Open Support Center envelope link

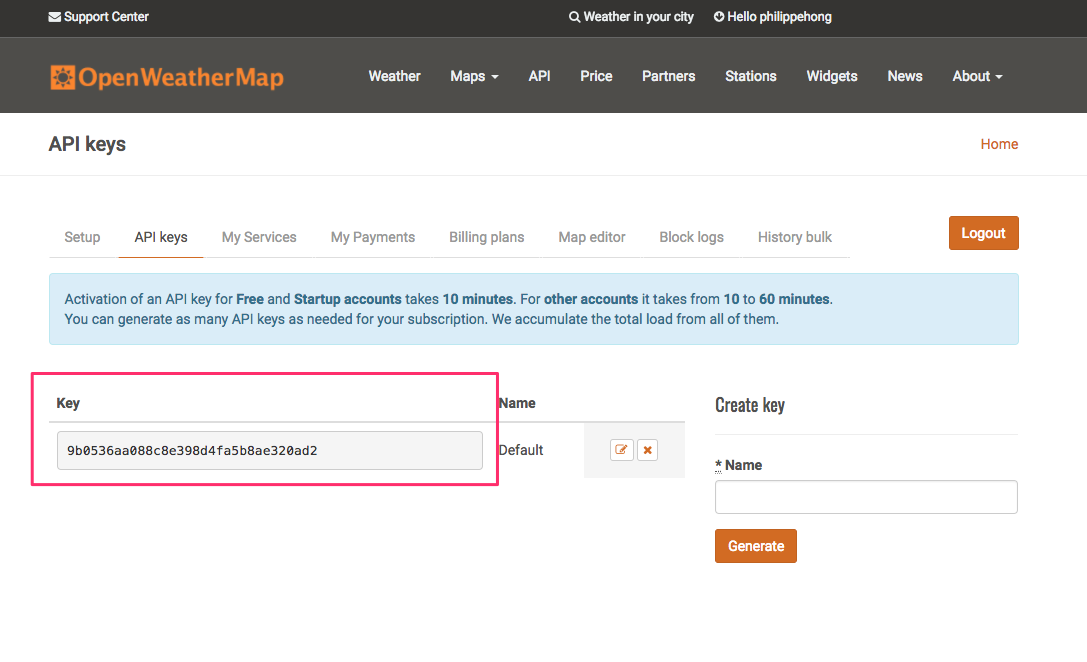click(x=98, y=17)
